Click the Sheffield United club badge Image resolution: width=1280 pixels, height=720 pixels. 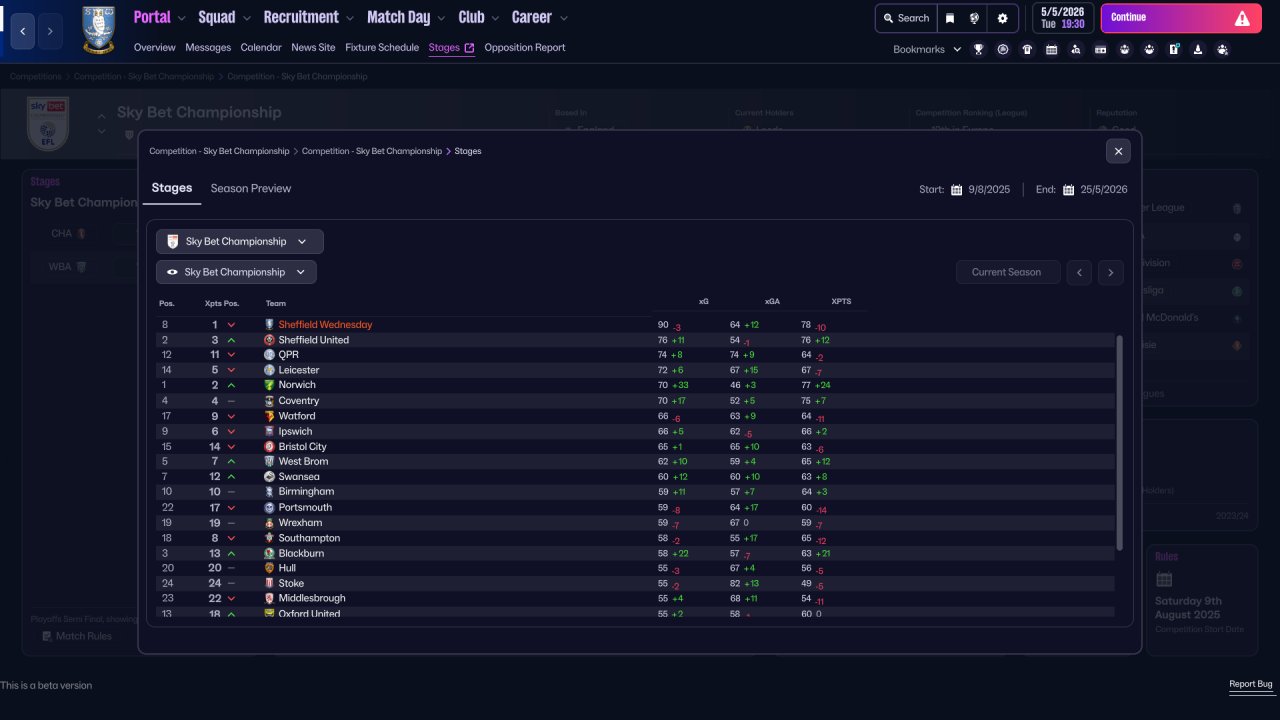click(269, 340)
